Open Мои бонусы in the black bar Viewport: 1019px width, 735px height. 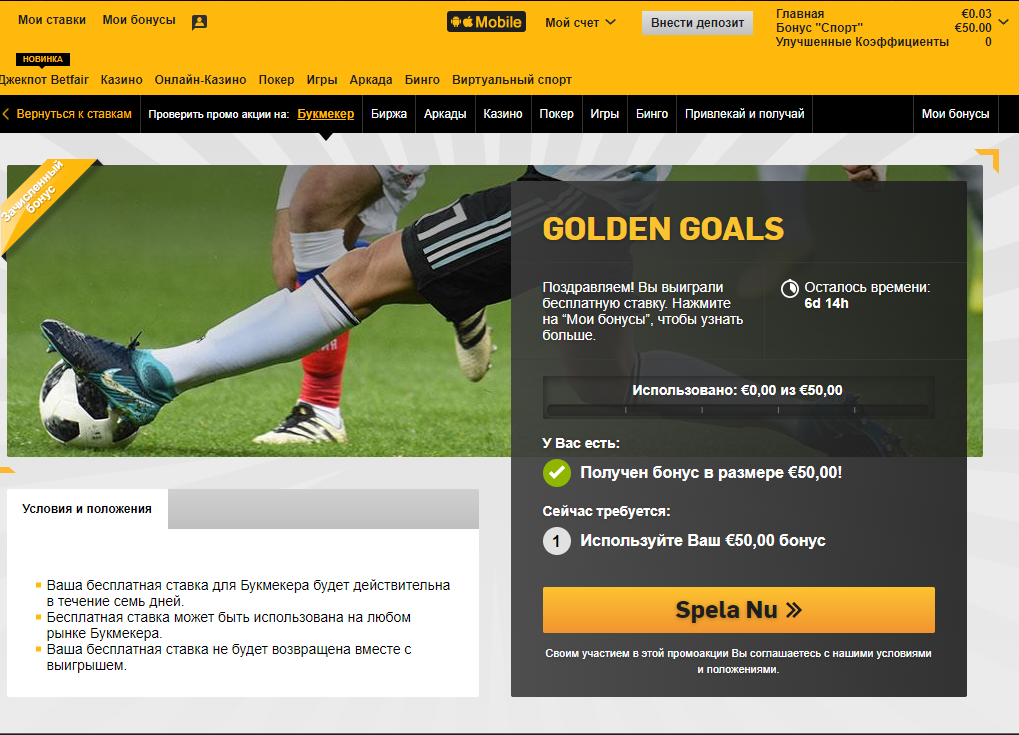point(955,114)
